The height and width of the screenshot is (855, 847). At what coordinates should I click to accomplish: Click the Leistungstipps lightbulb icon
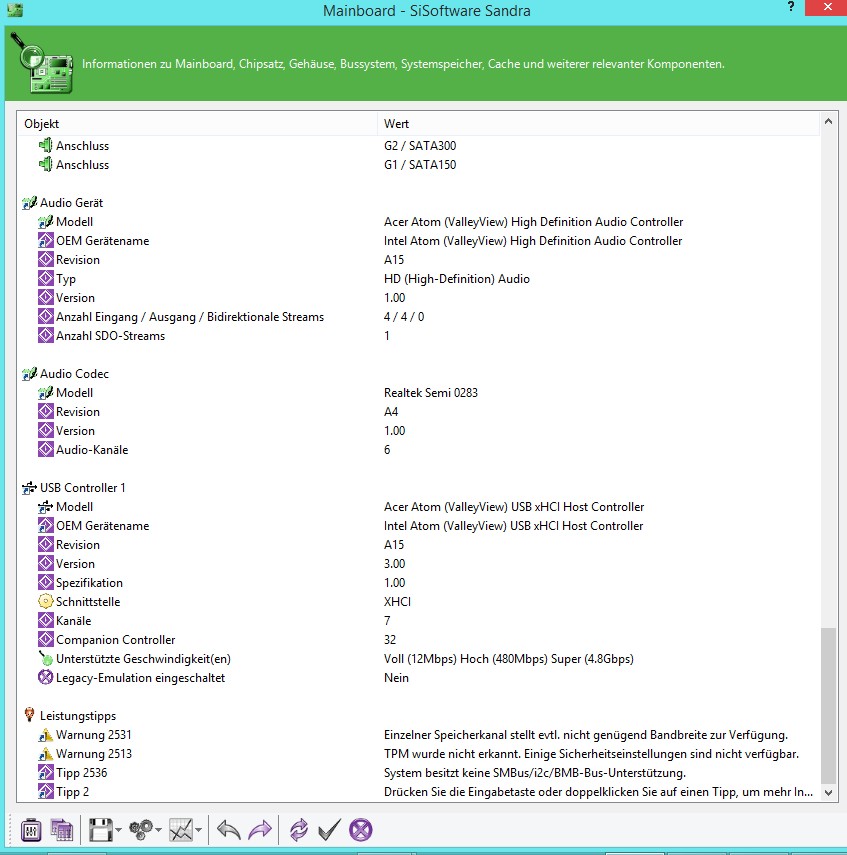pyautogui.click(x=29, y=715)
